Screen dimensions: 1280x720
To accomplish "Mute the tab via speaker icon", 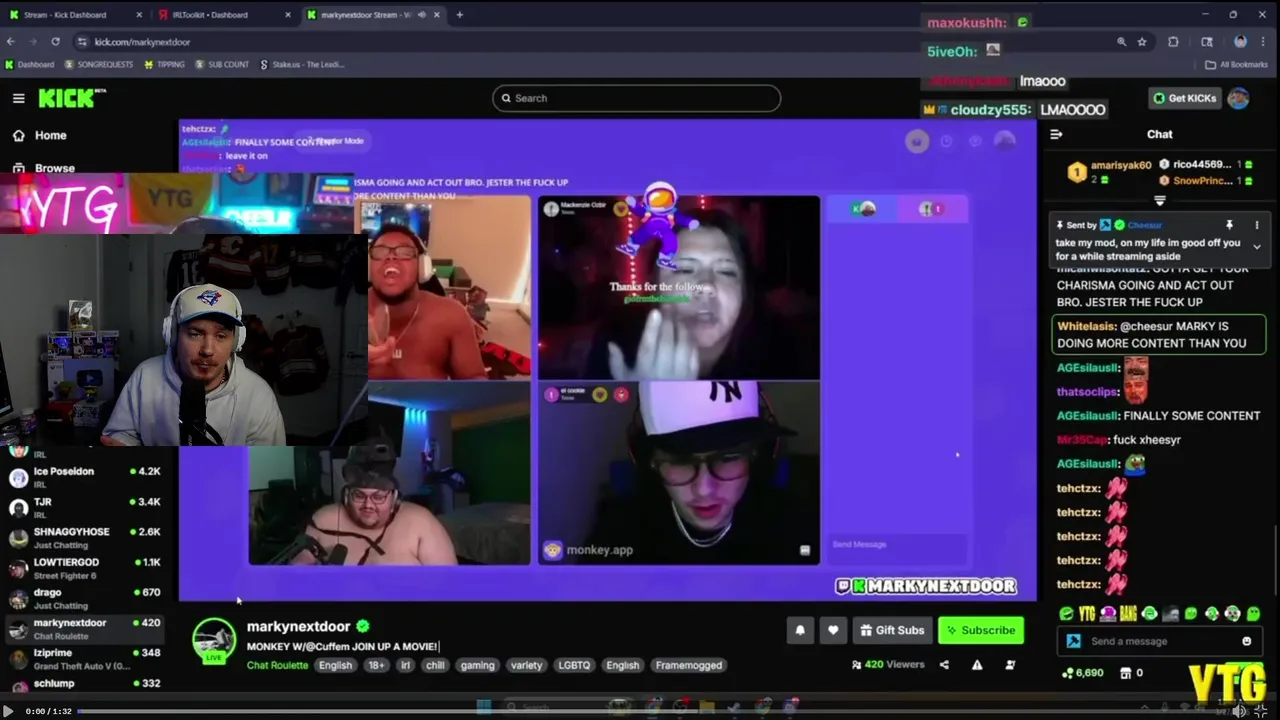I will point(421,15).
